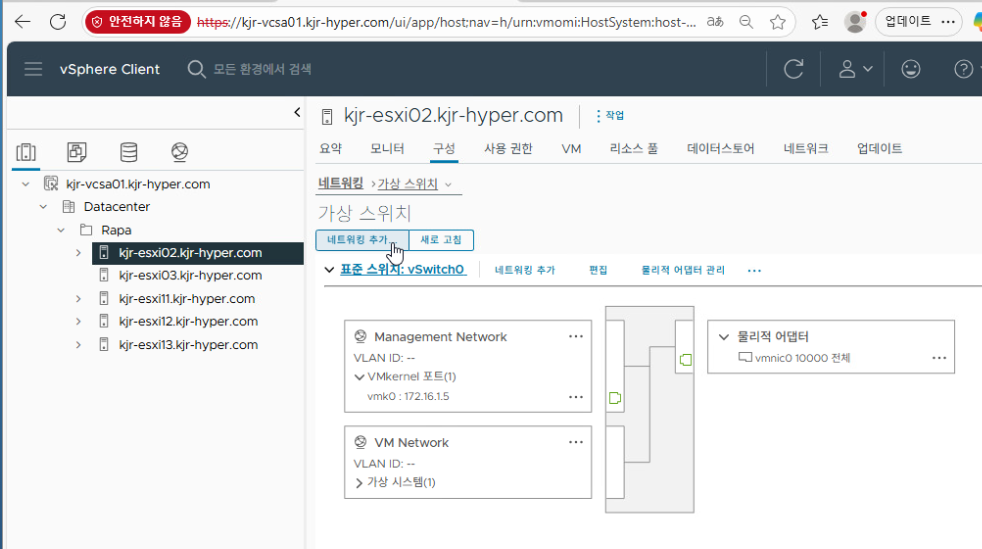Click the vSphere Client title
Viewport: 982px width, 549px height.
110,69
